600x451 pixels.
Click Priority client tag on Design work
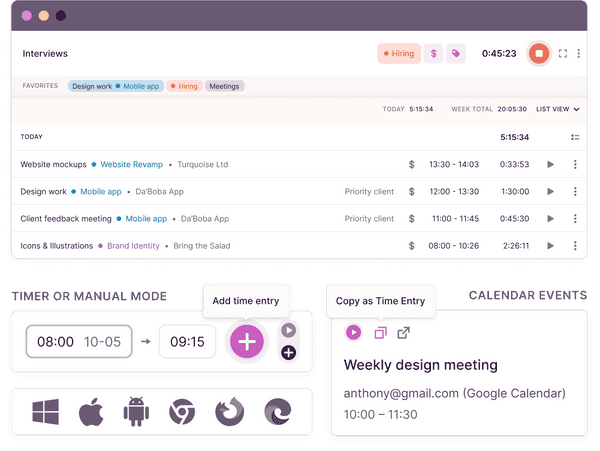pyautogui.click(x=369, y=191)
